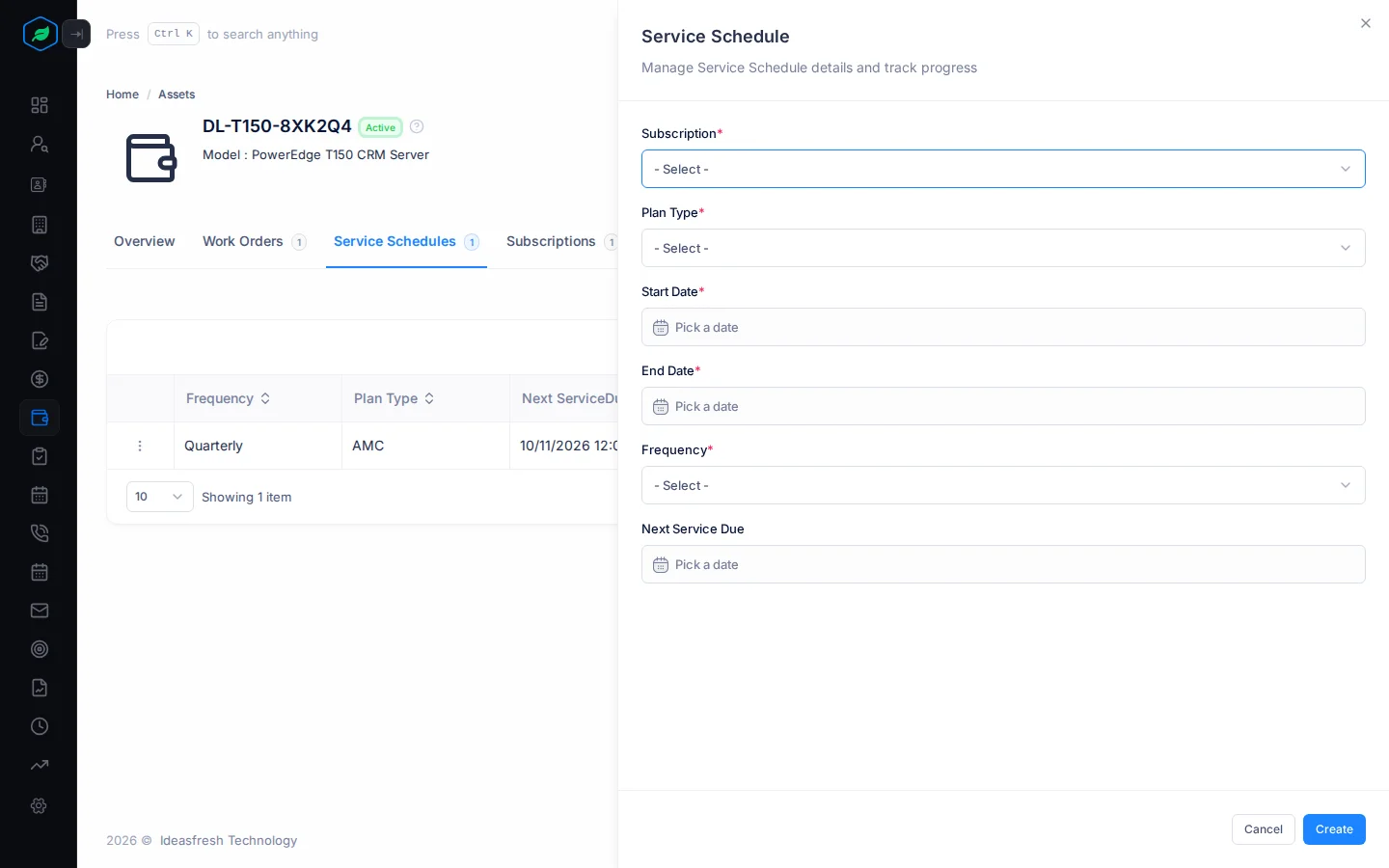
Task: Open the three-dot menu for the Quarterly row
Action: (140, 446)
